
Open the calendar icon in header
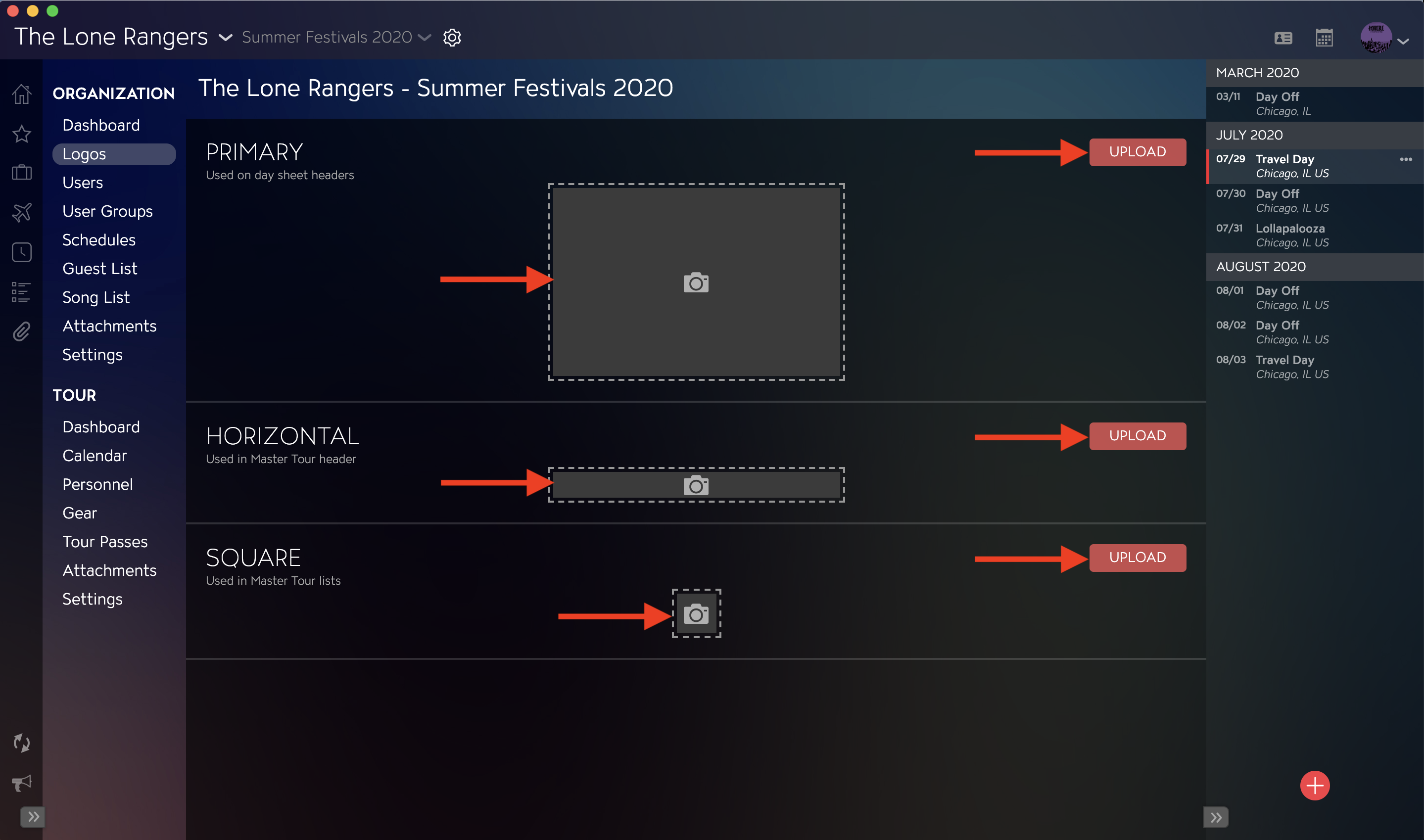click(x=1324, y=38)
